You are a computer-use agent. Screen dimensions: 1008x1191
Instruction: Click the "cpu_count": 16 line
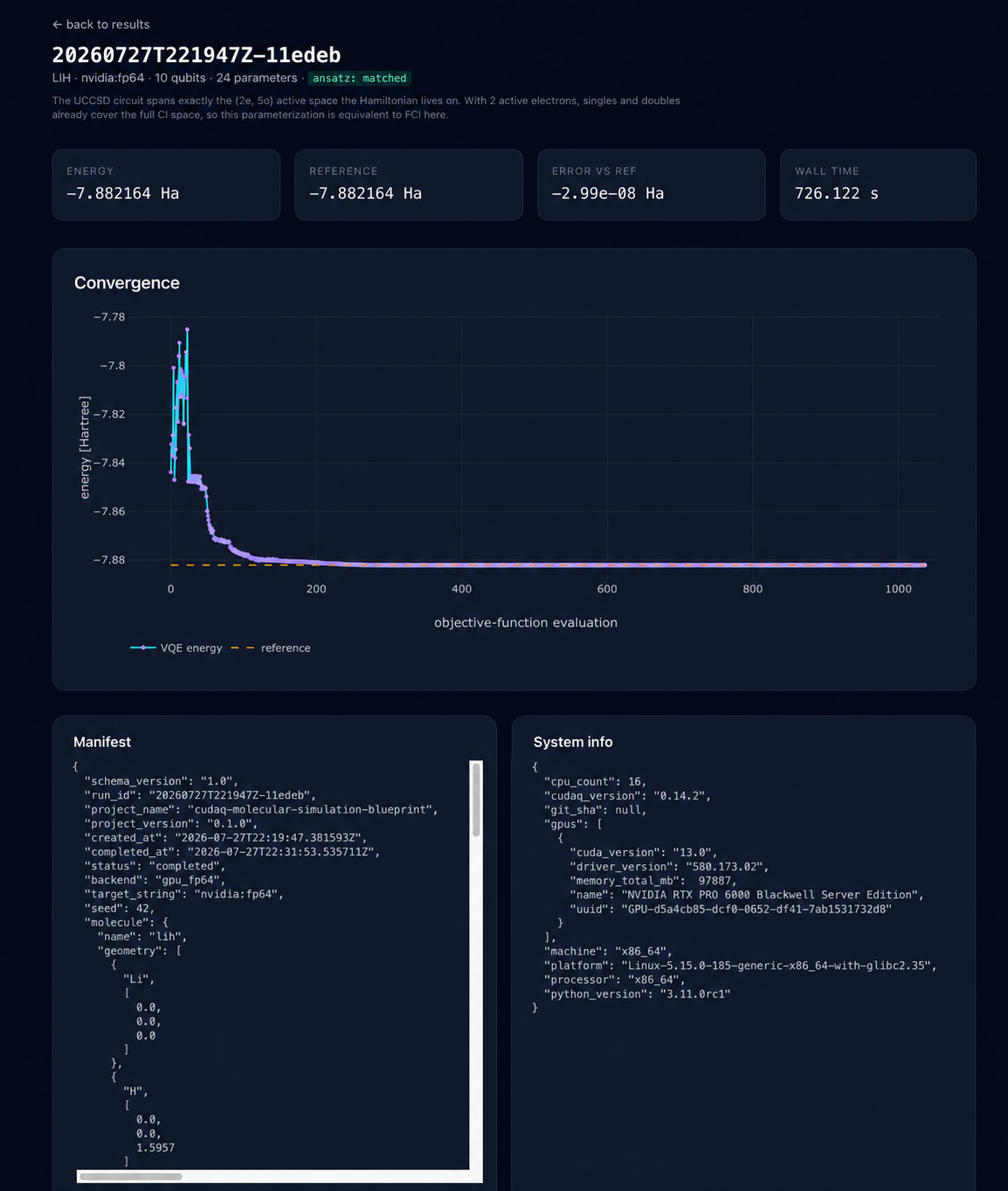point(596,781)
